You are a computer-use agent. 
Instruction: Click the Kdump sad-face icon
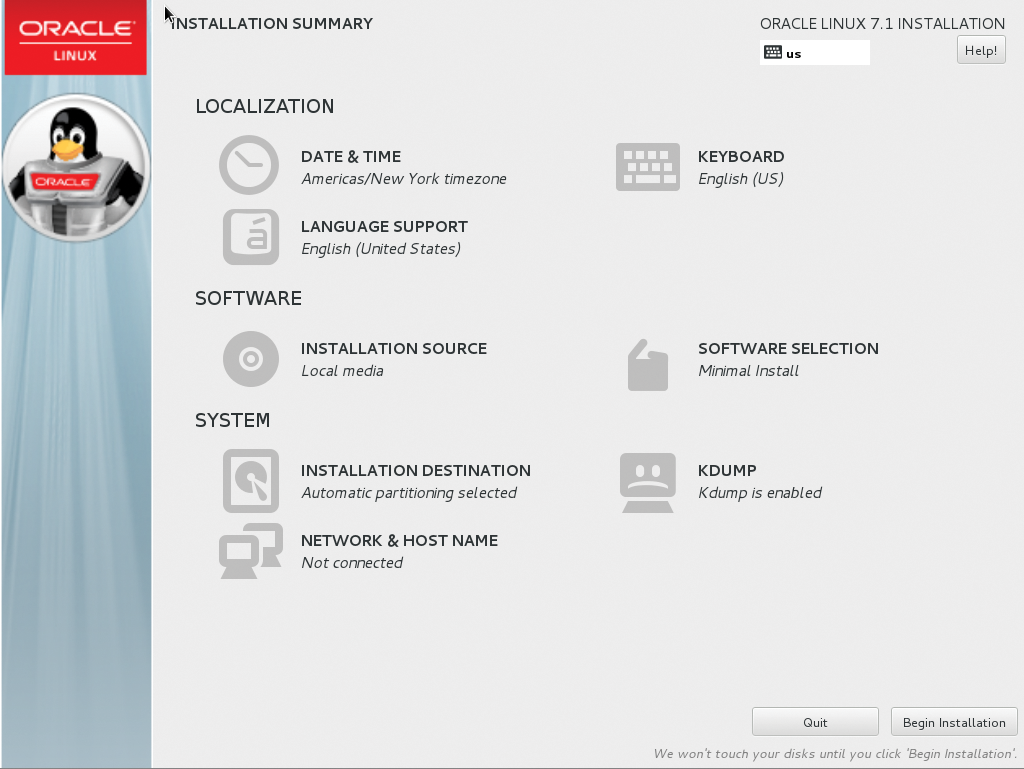pyautogui.click(x=647, y=482)
